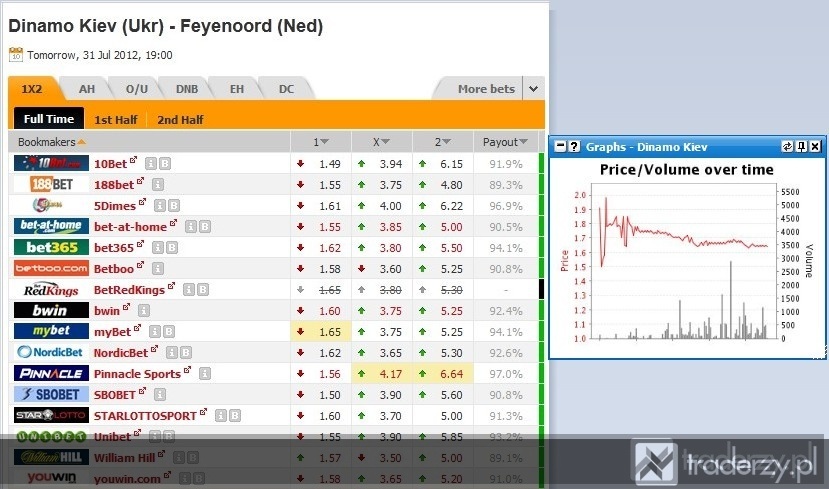
Task: Open the help icon in Graphs window
Action: click(x=574, y=146)
